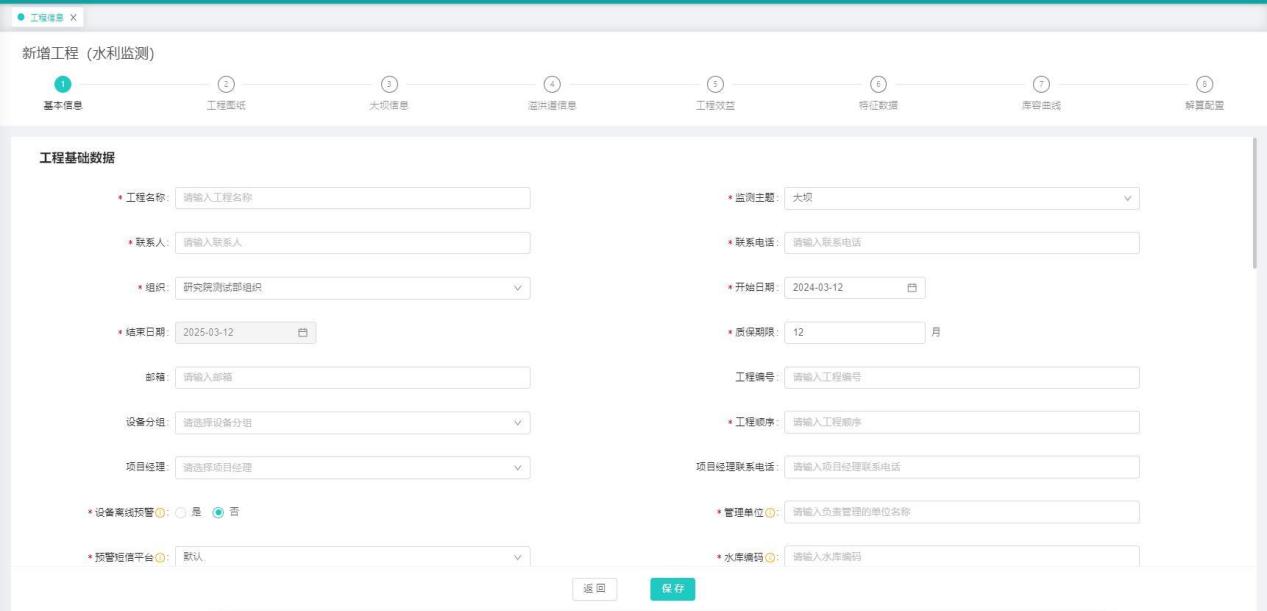Open calendar icon in 开始日期 field
Screen dimensions: 1267x611
point(911,288)
